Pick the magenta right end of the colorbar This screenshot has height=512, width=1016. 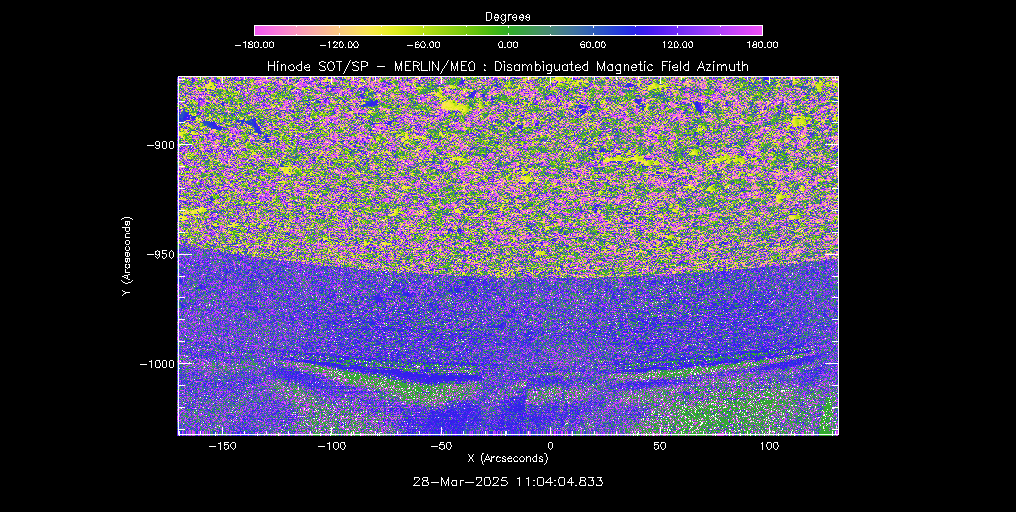pos(755,31)
